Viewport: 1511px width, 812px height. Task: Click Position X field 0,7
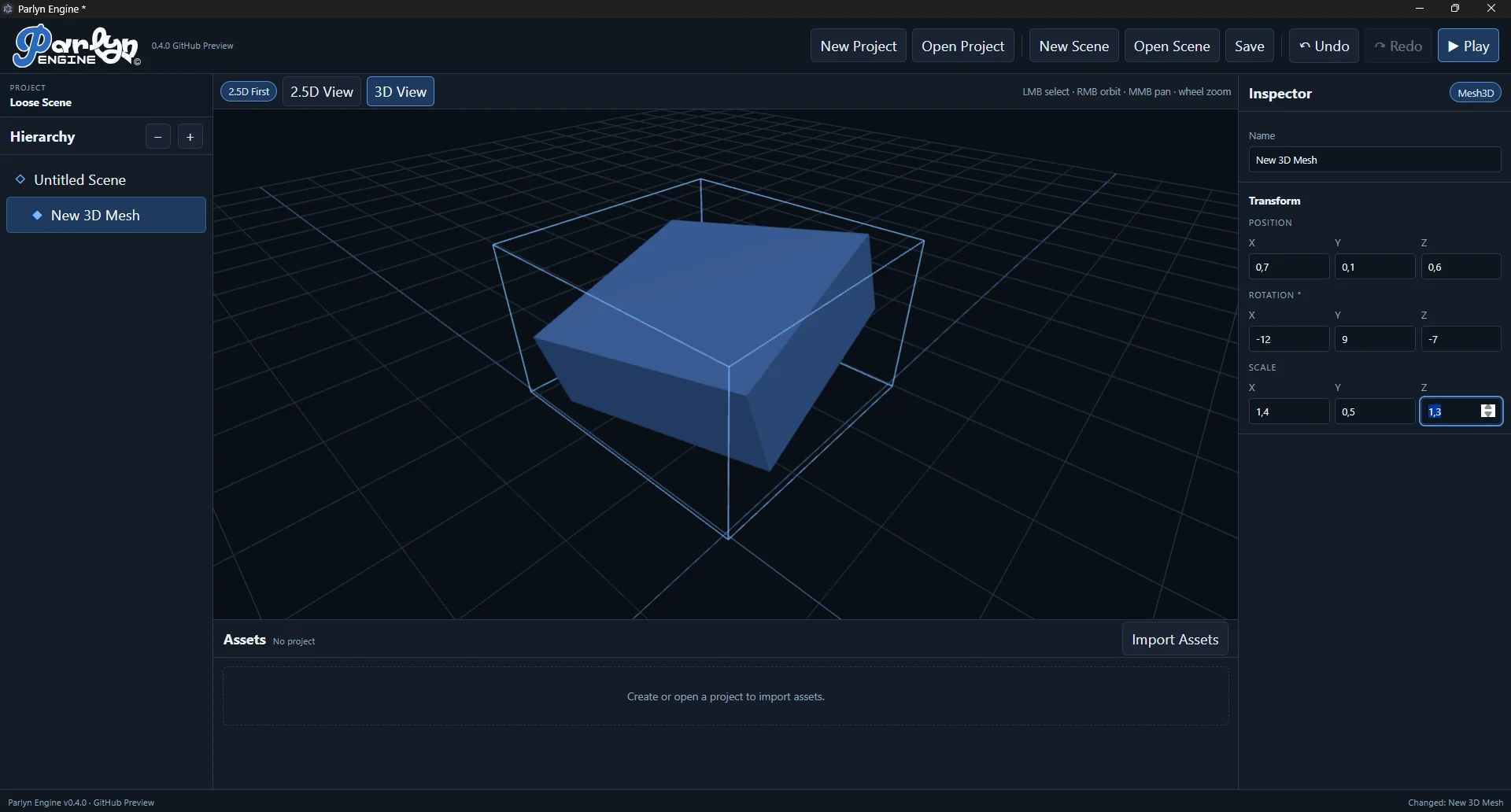1289,267
